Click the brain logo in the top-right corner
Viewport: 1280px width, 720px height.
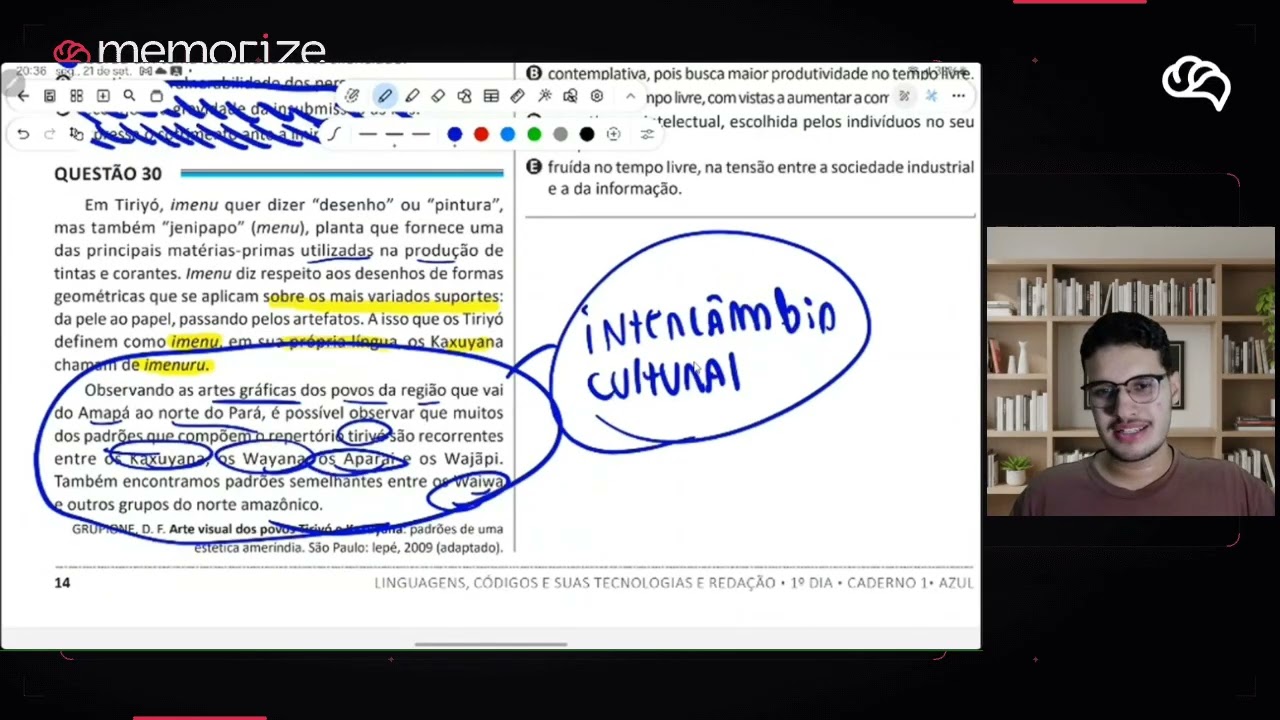click(x=1196, y=84)
